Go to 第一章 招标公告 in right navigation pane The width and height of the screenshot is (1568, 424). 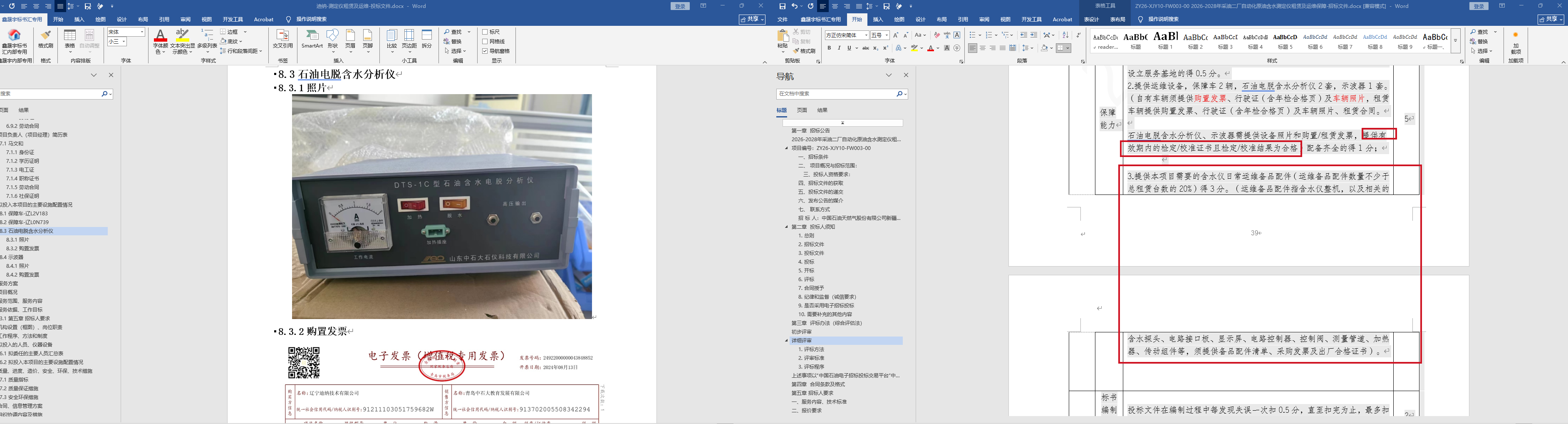pyautogui.click(x=810, y=131)
